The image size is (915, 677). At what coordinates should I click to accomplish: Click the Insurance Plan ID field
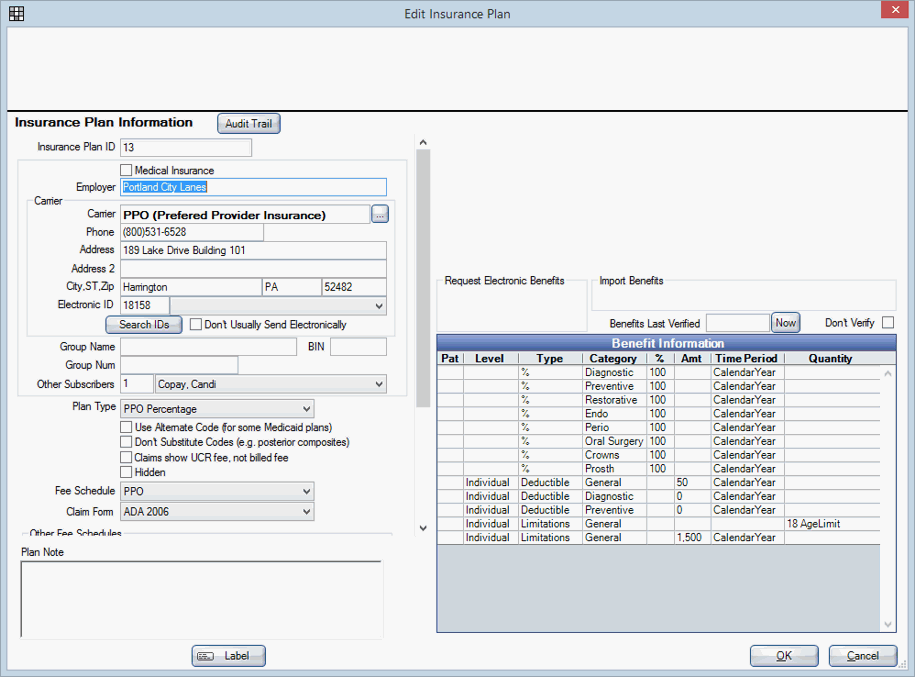pyautogui.click(x=186, y=148)
